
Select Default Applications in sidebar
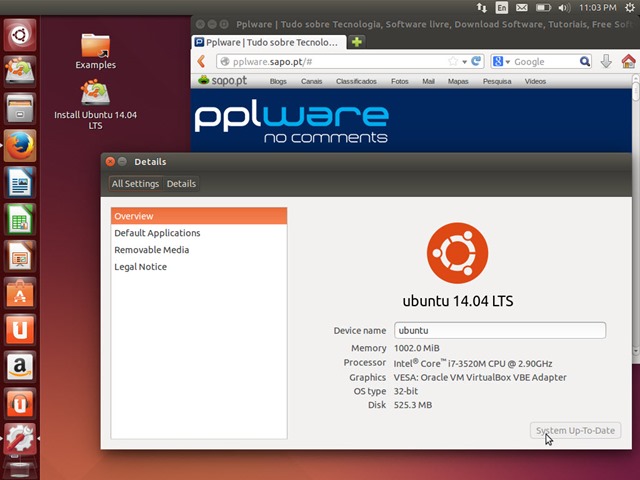[x=199, y=233]
